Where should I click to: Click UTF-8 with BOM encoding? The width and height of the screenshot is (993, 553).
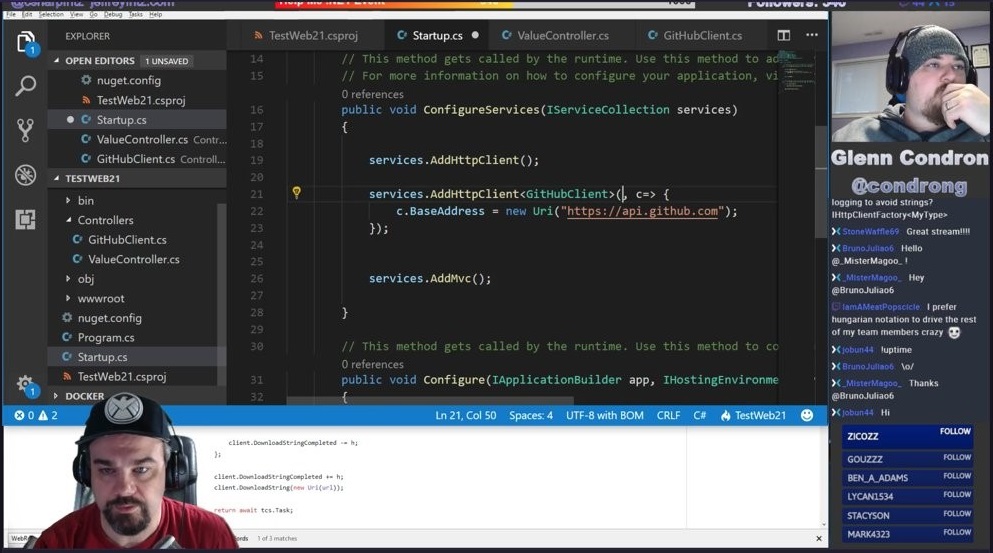tap(605, 416)
